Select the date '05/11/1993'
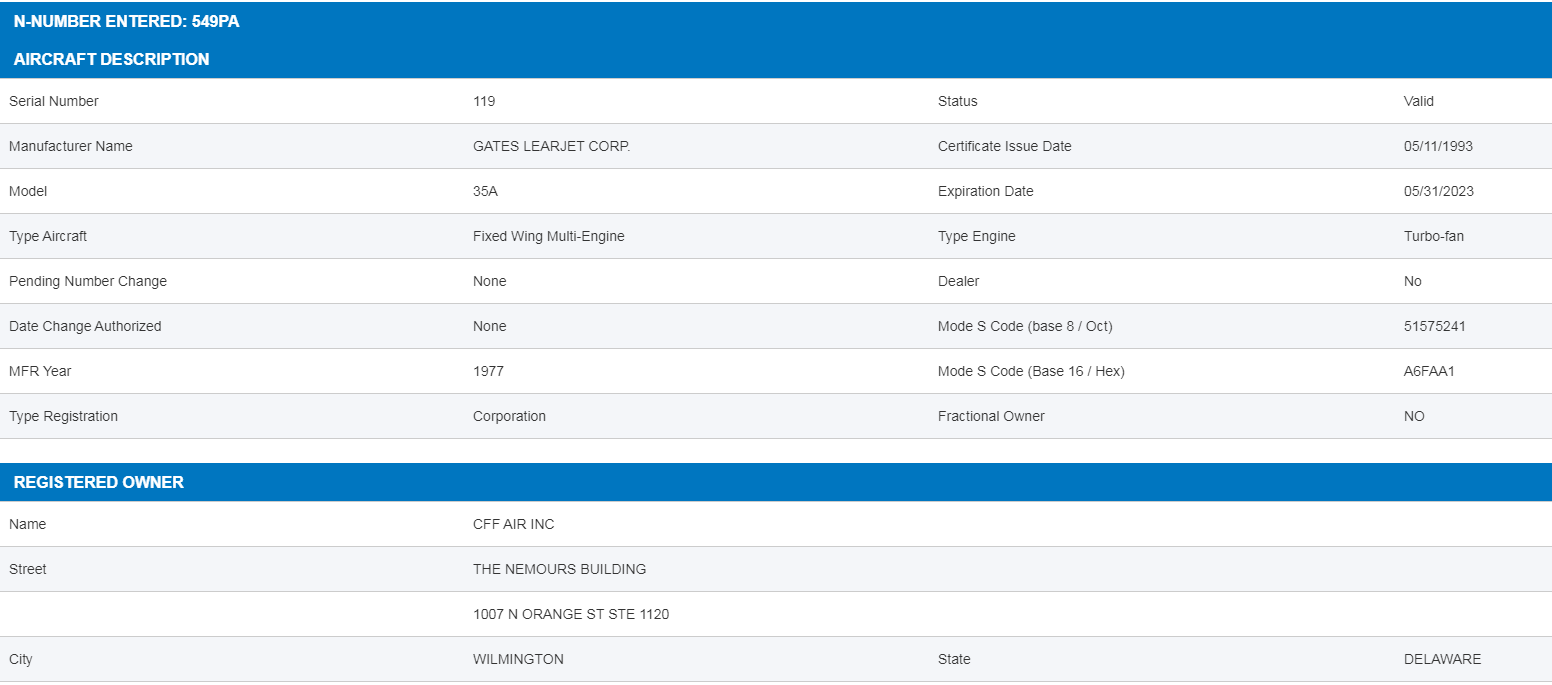Viewport: 1552px width, 685px height. point(1438,146)
